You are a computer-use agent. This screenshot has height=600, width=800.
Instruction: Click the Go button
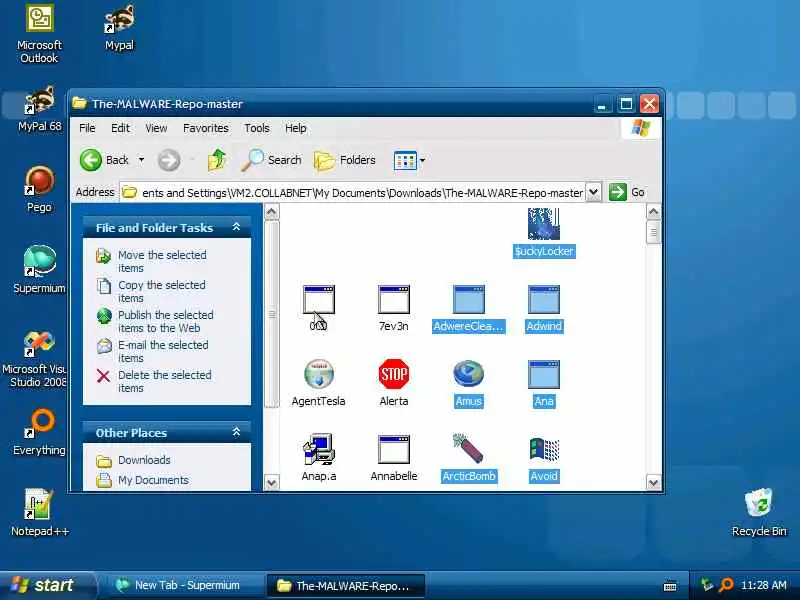point(627,192)
